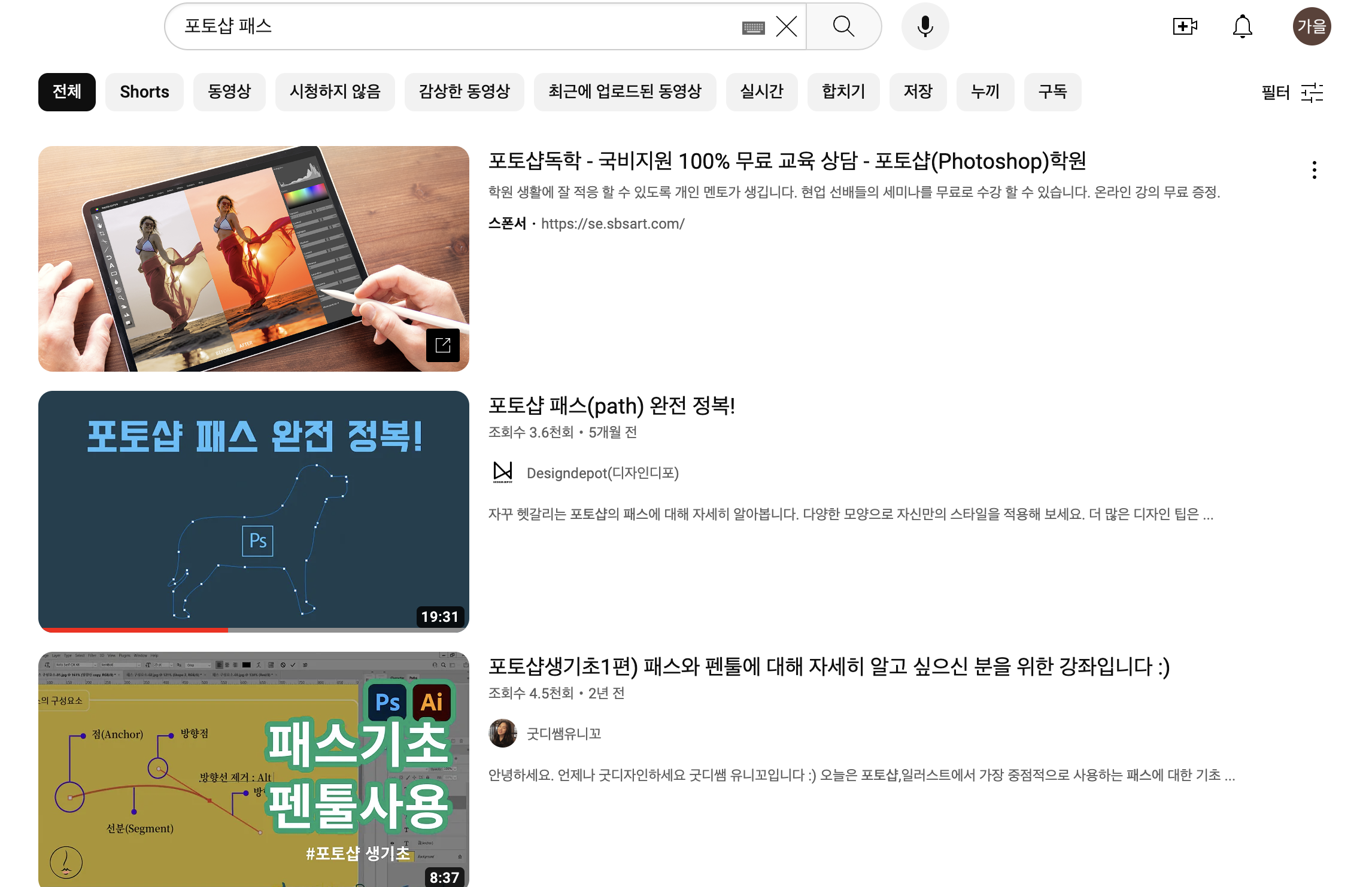Viewport: 1372px width, 887px height.
Task: Open the 패스기초 펜툴사용 video thumbnail
Action: point(254,769)
